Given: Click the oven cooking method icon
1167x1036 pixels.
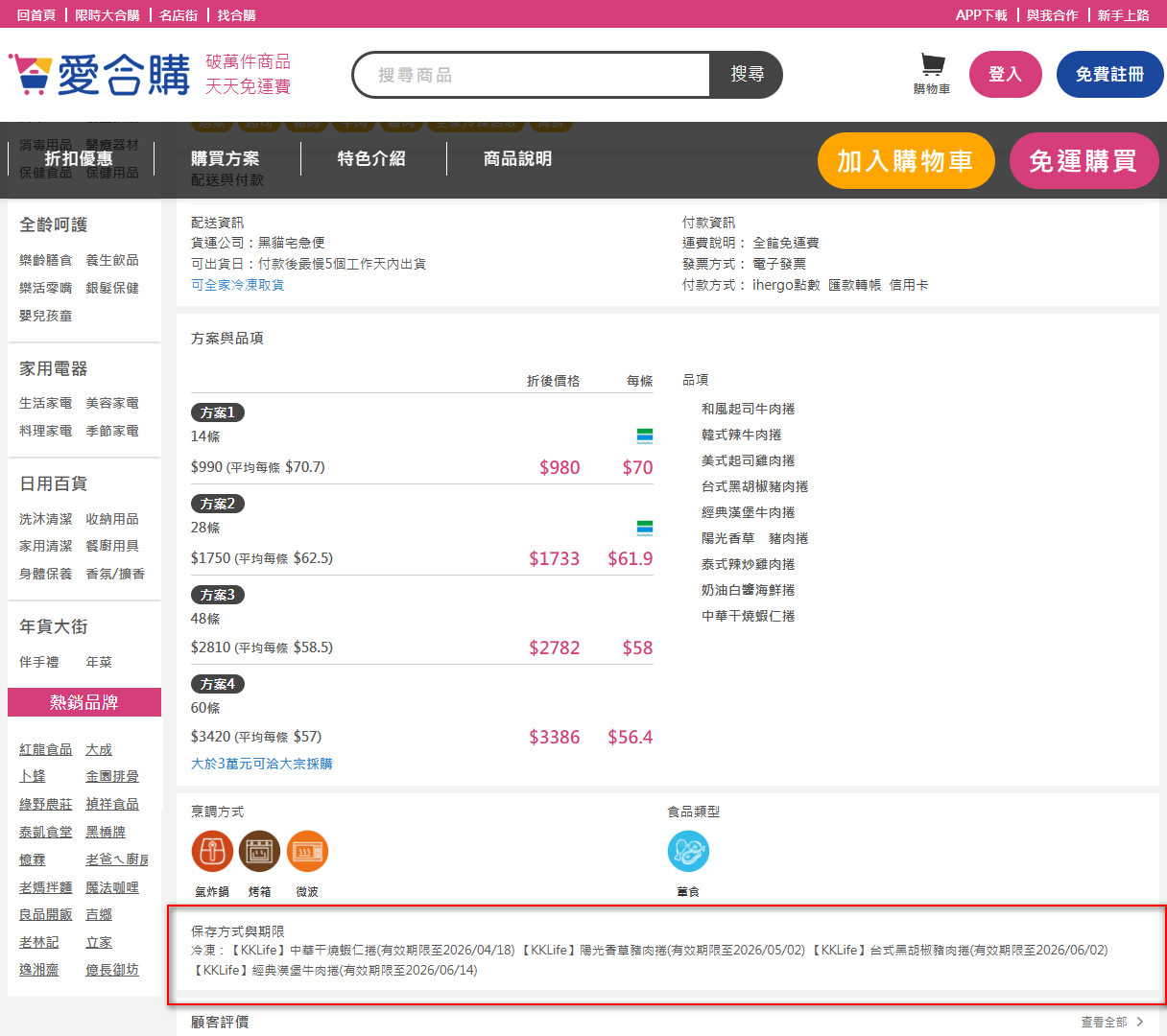Looking at the screenshot, I should point(259,851).
